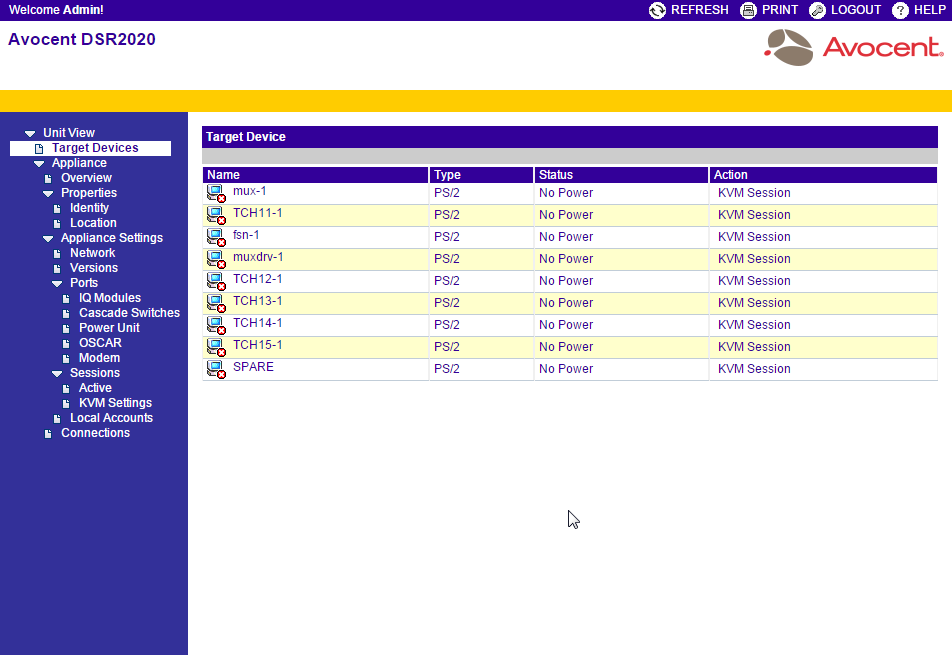Start KVM Session for fsn-1
Screen dimensions: 952x655
tap(754, 237)
